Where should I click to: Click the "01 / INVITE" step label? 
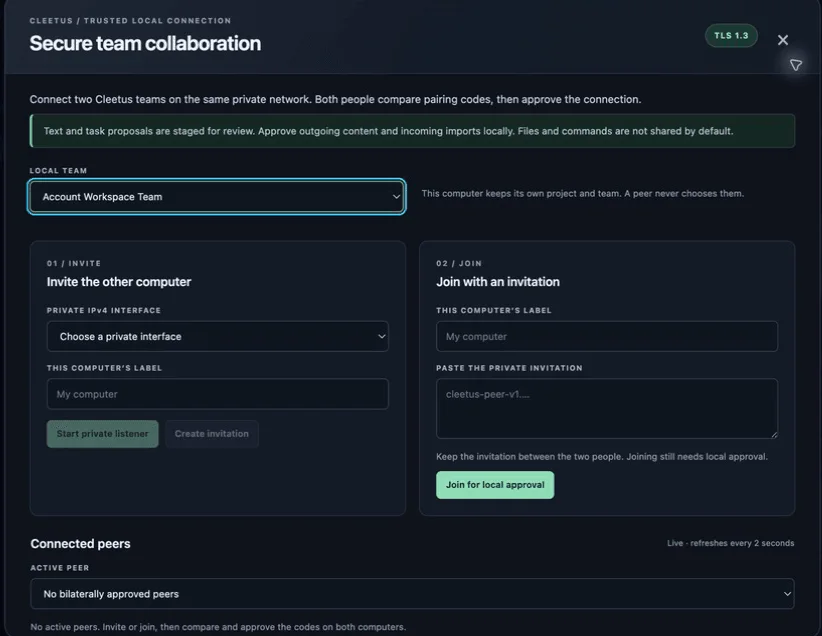coord(74,263)
